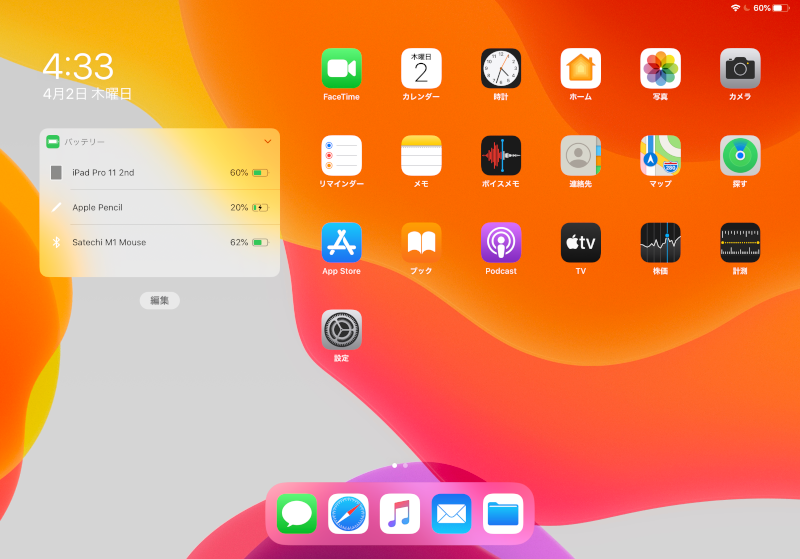Open the Home app
Screen dimensions: 800x559
(581, 68)
